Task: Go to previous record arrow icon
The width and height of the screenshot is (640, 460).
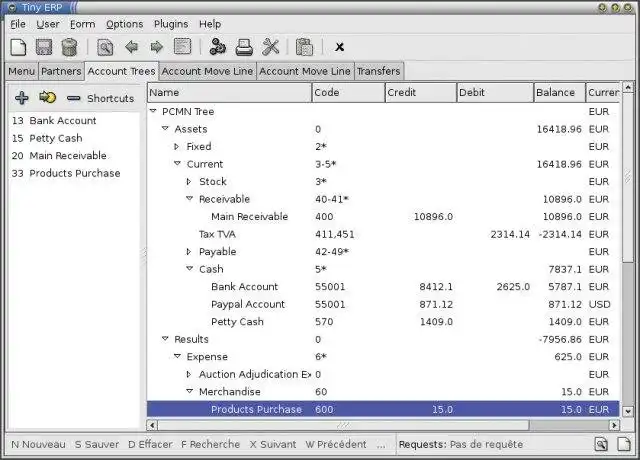Action: point(131,47)
